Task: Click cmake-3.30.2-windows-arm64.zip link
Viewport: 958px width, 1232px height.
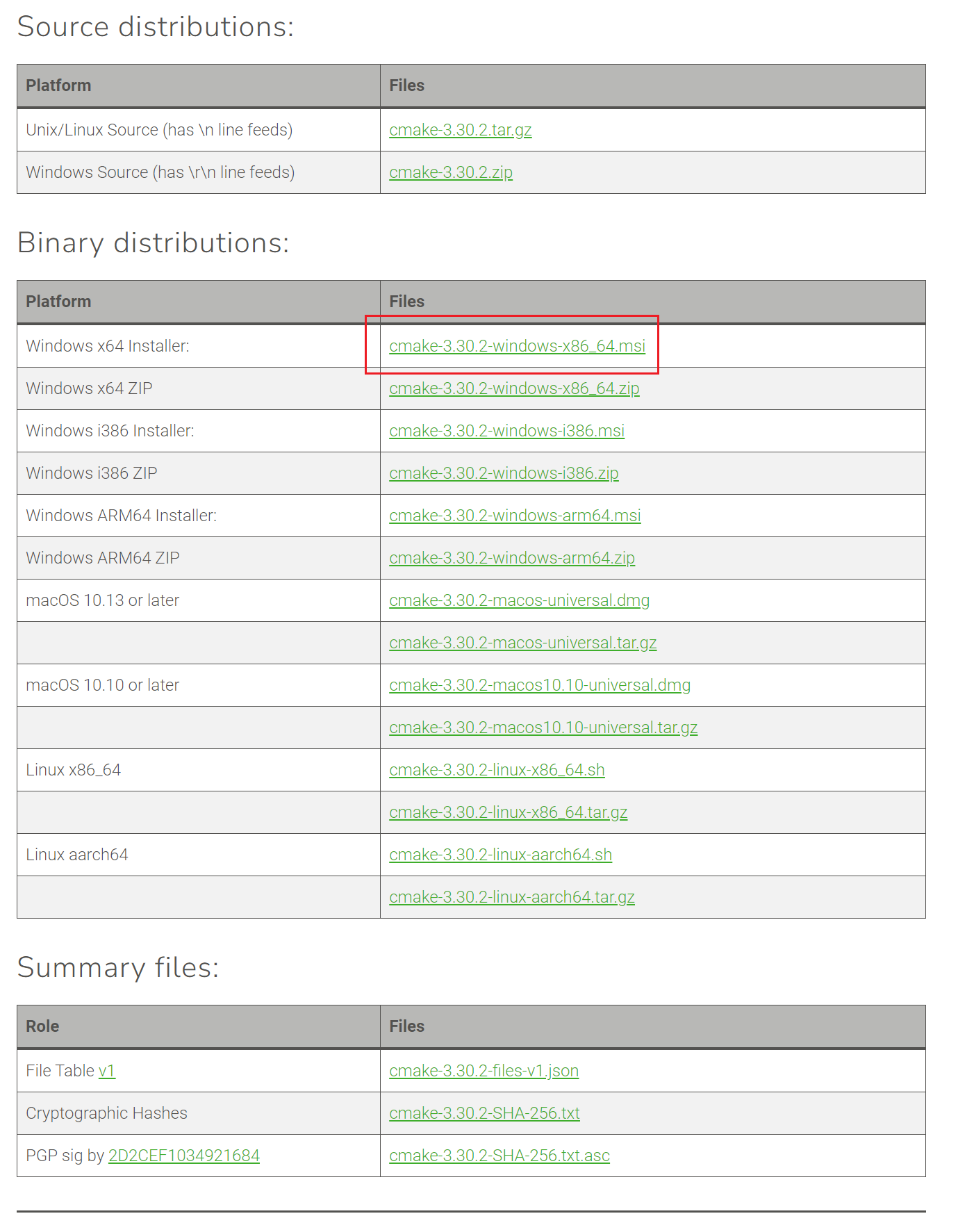Action: (512, 558)
